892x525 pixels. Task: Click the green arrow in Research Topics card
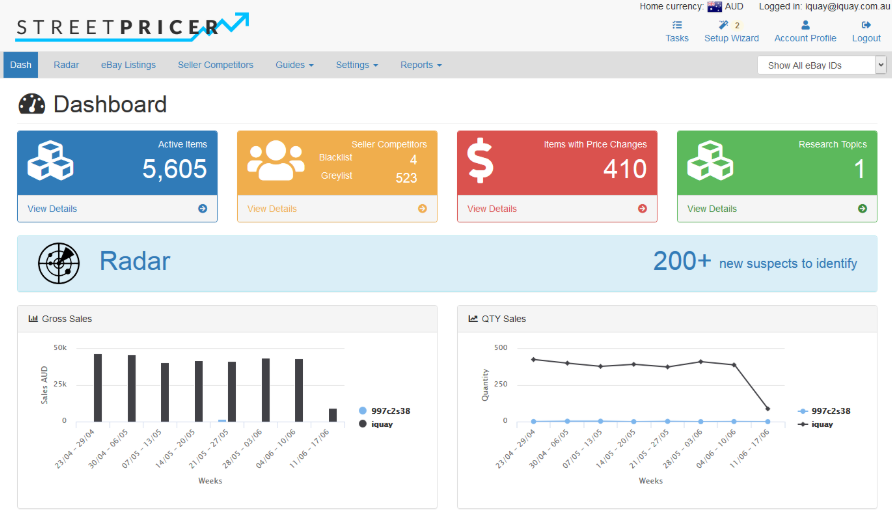coord(862,209)
